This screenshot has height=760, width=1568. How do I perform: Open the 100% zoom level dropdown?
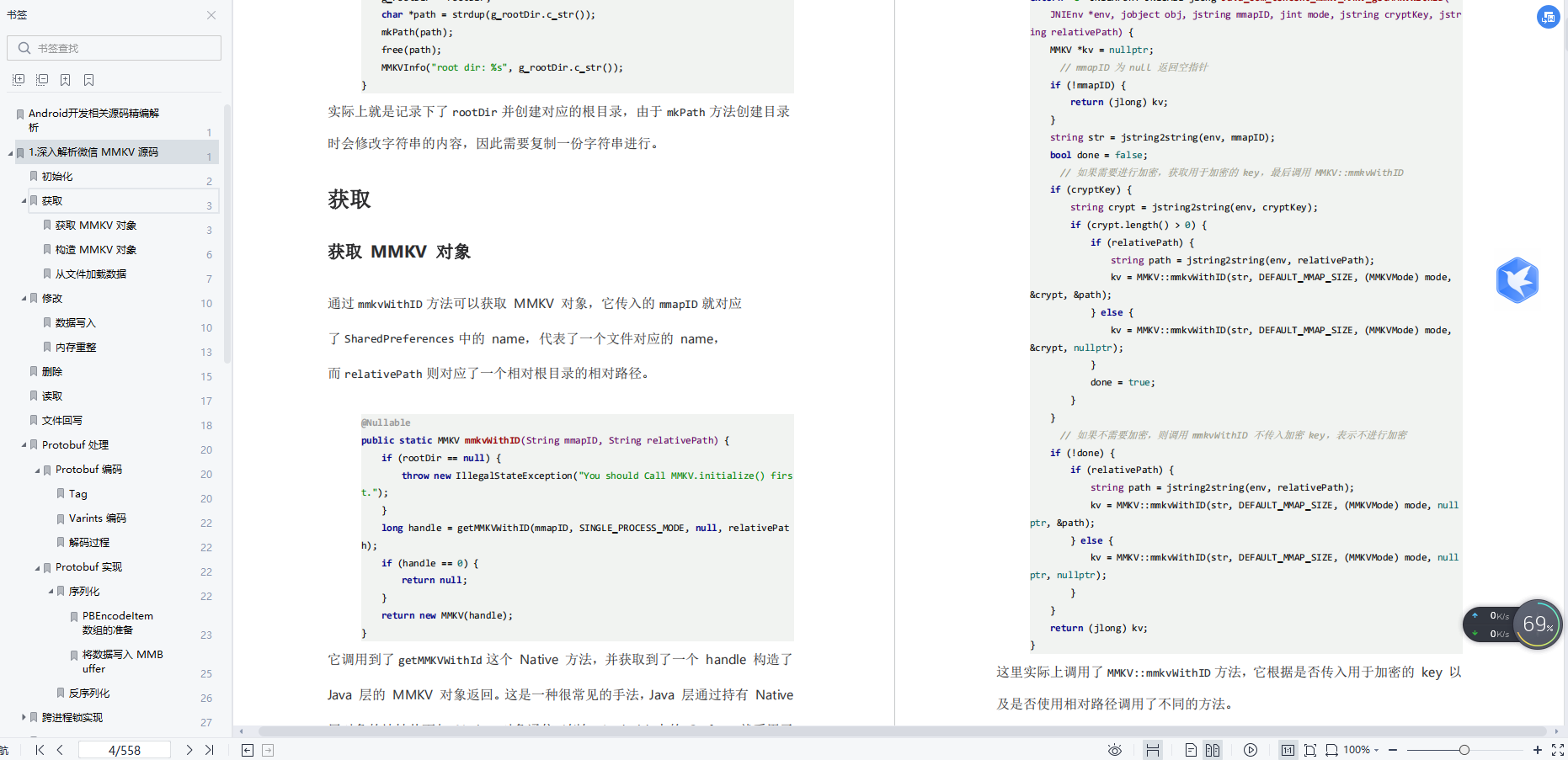pyautogui.click(x=1361, y=750)
